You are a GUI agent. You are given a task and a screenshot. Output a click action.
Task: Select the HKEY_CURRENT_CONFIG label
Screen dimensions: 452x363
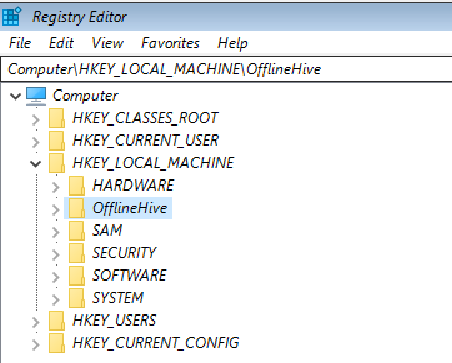click(x=156, y=343)
